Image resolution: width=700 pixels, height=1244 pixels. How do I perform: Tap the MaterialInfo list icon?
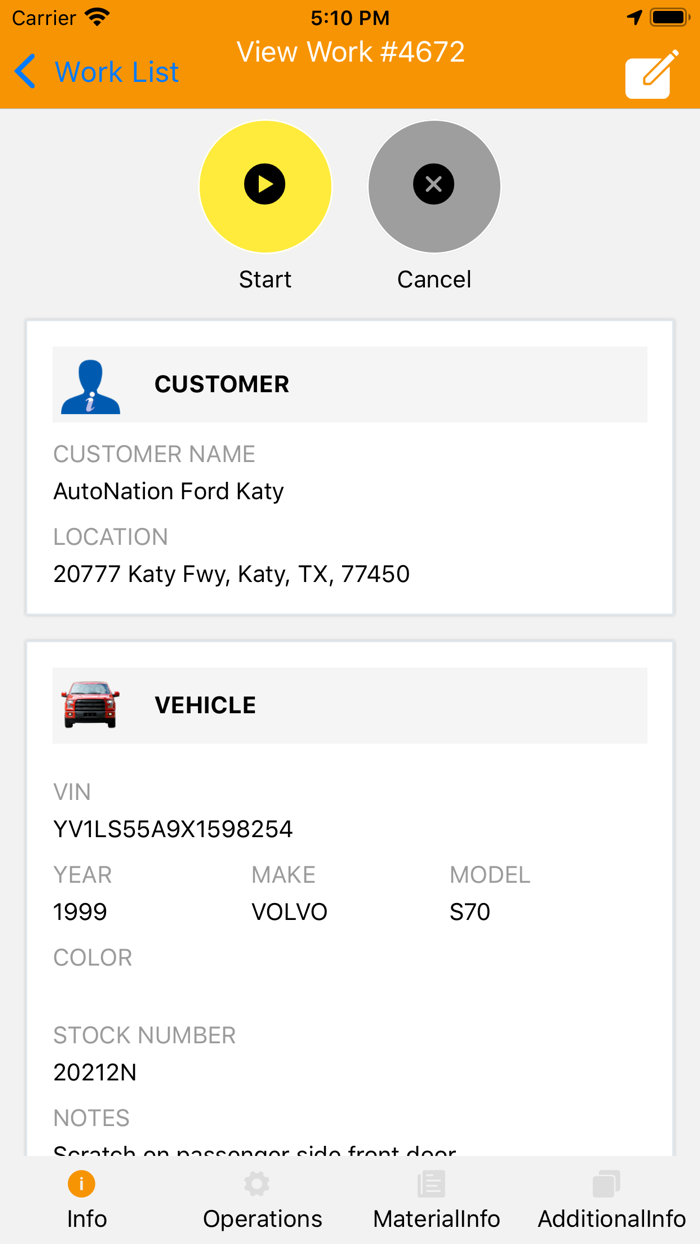point(430,1183)
